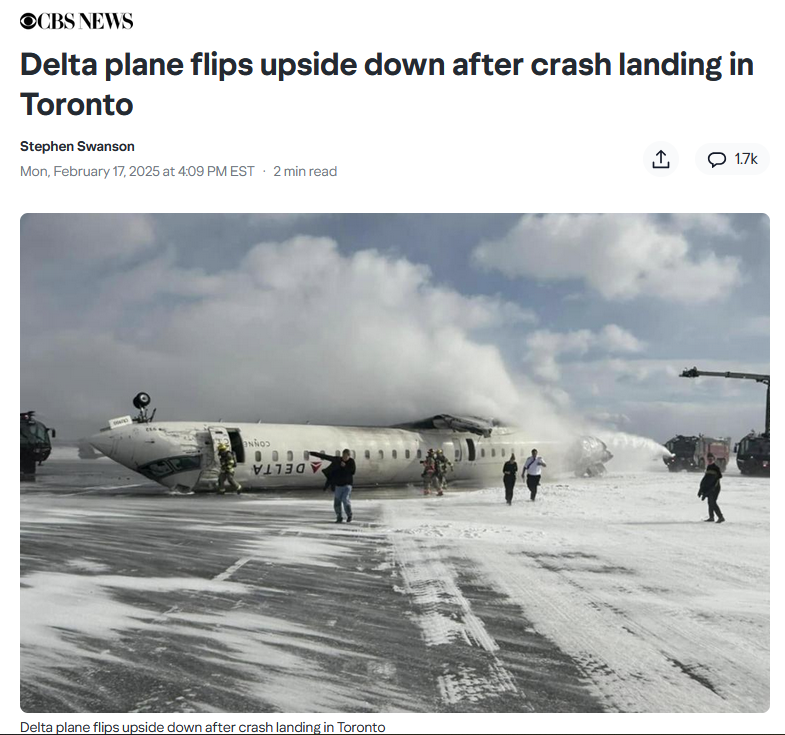This screenshot has width=785, height=735.
Task: Tap the share upload arrow icon
Action: [661, 159]
